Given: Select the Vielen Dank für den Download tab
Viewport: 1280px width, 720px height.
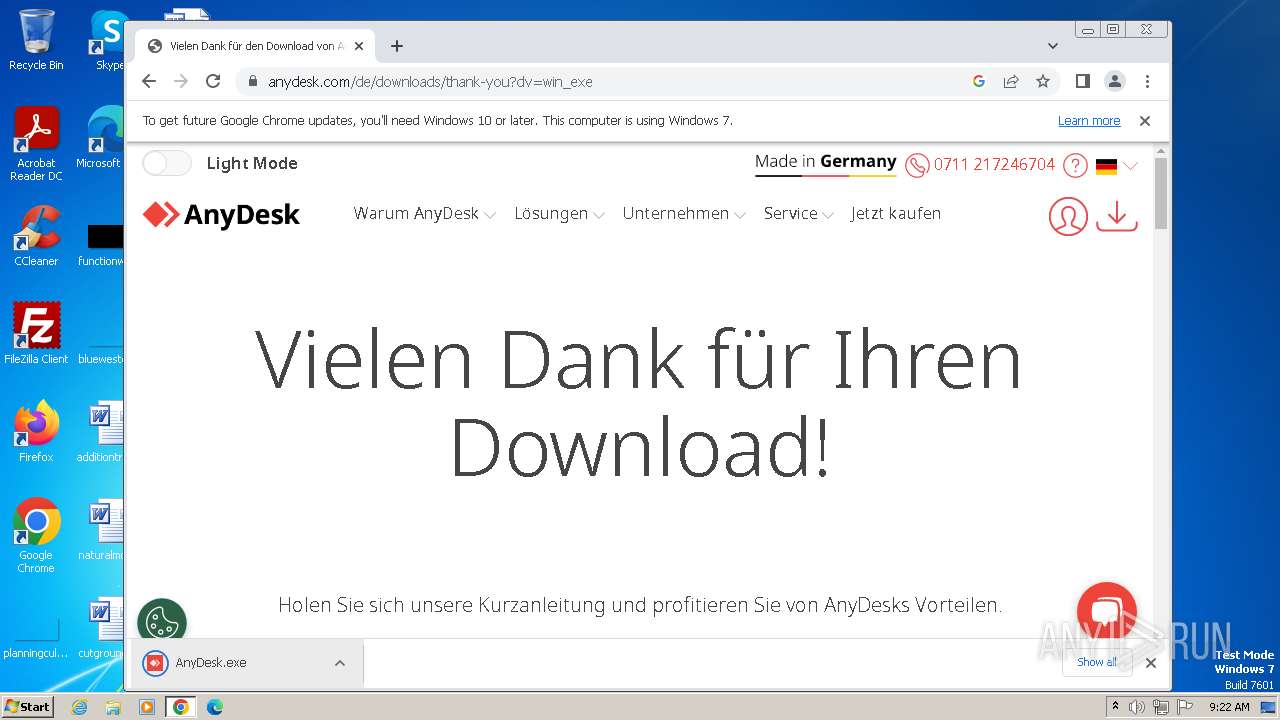Looking at the screenshot, I should click(x=255, y=46).
